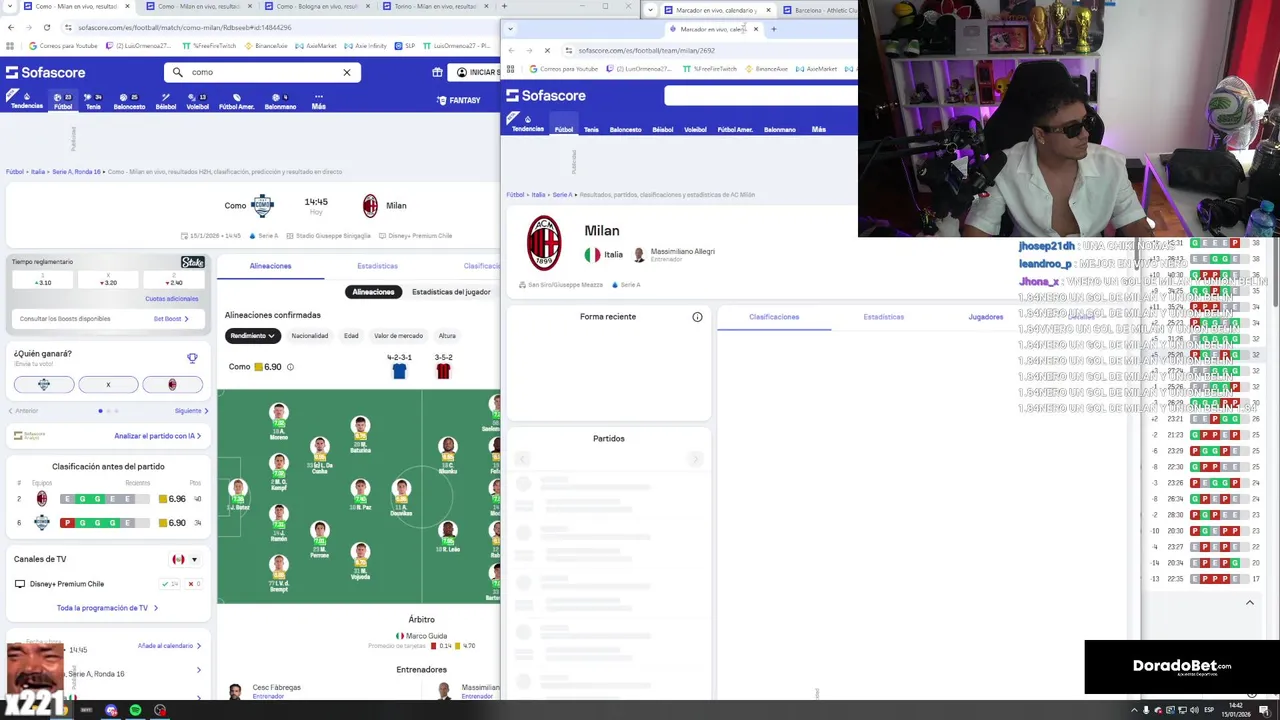This screenshot has width=1280, height=720.
Task: Click Milan row in pre-match standings
Action: (x=108, y=499)
